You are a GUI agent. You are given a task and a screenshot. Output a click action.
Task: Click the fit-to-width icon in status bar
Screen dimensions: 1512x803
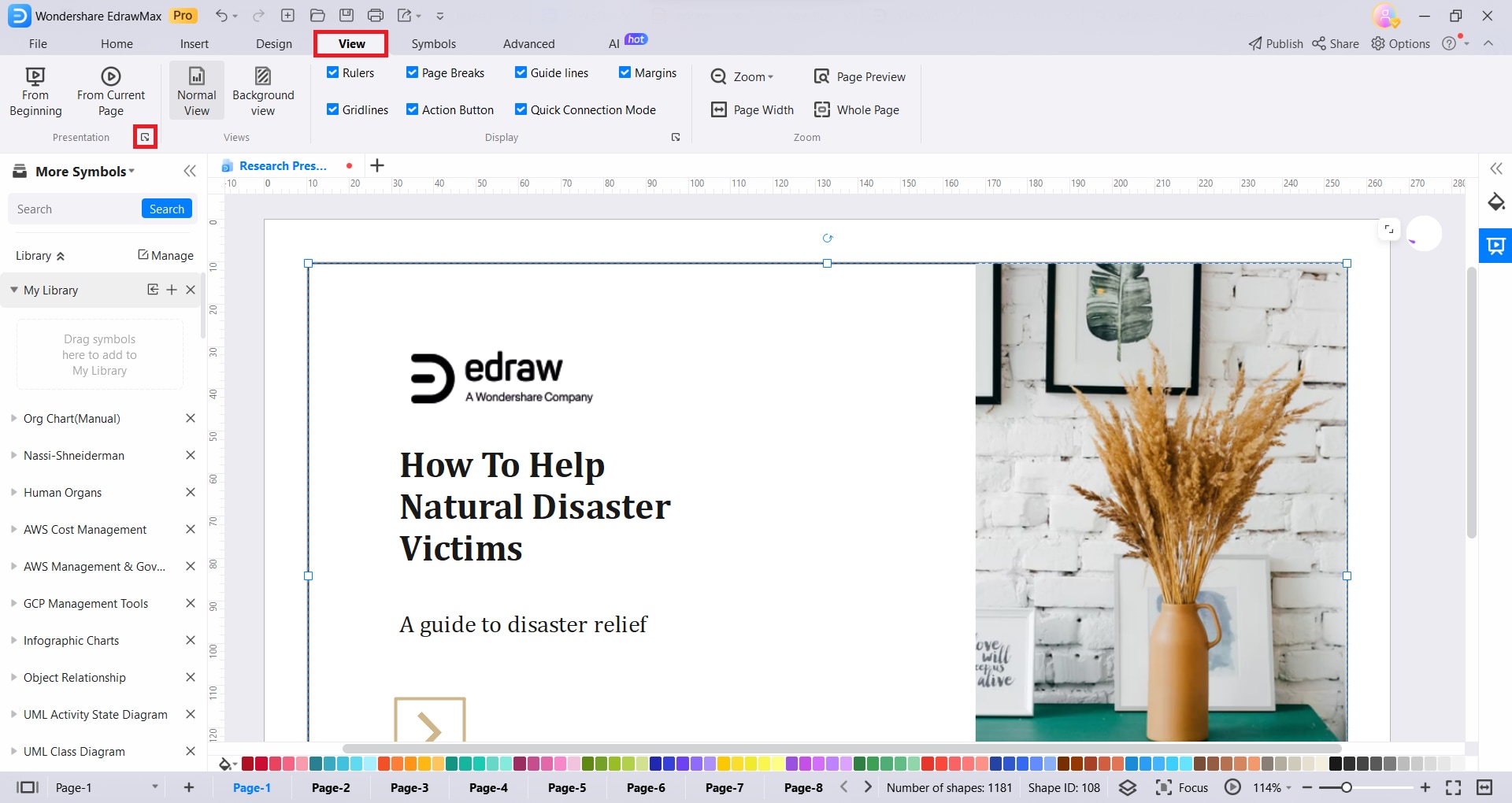pyautogui.click(x=1484, y=787)
